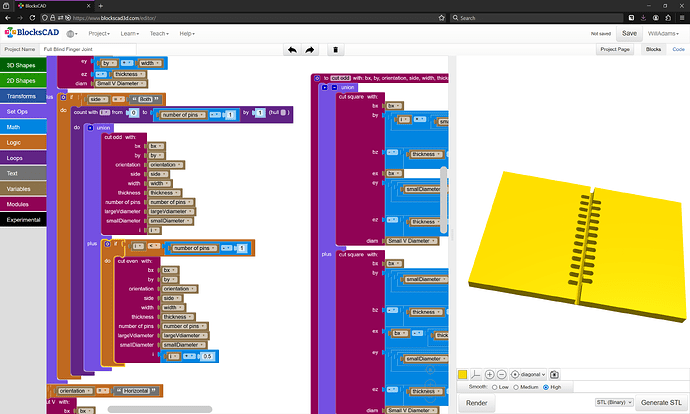Viewport: 690px width, 414px height.
Task: Switch to the Code tab
Action: 678,49
